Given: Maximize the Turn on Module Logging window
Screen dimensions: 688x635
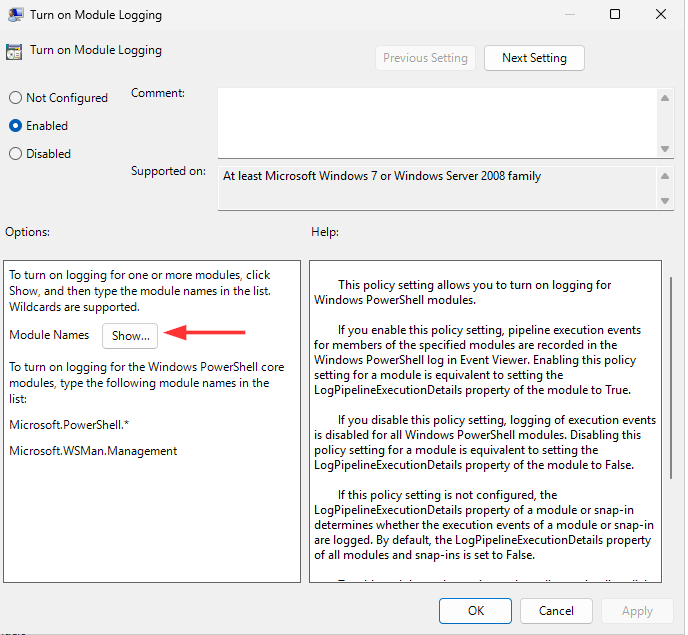Looking at the screenshot, I should (x=615, y=15).
